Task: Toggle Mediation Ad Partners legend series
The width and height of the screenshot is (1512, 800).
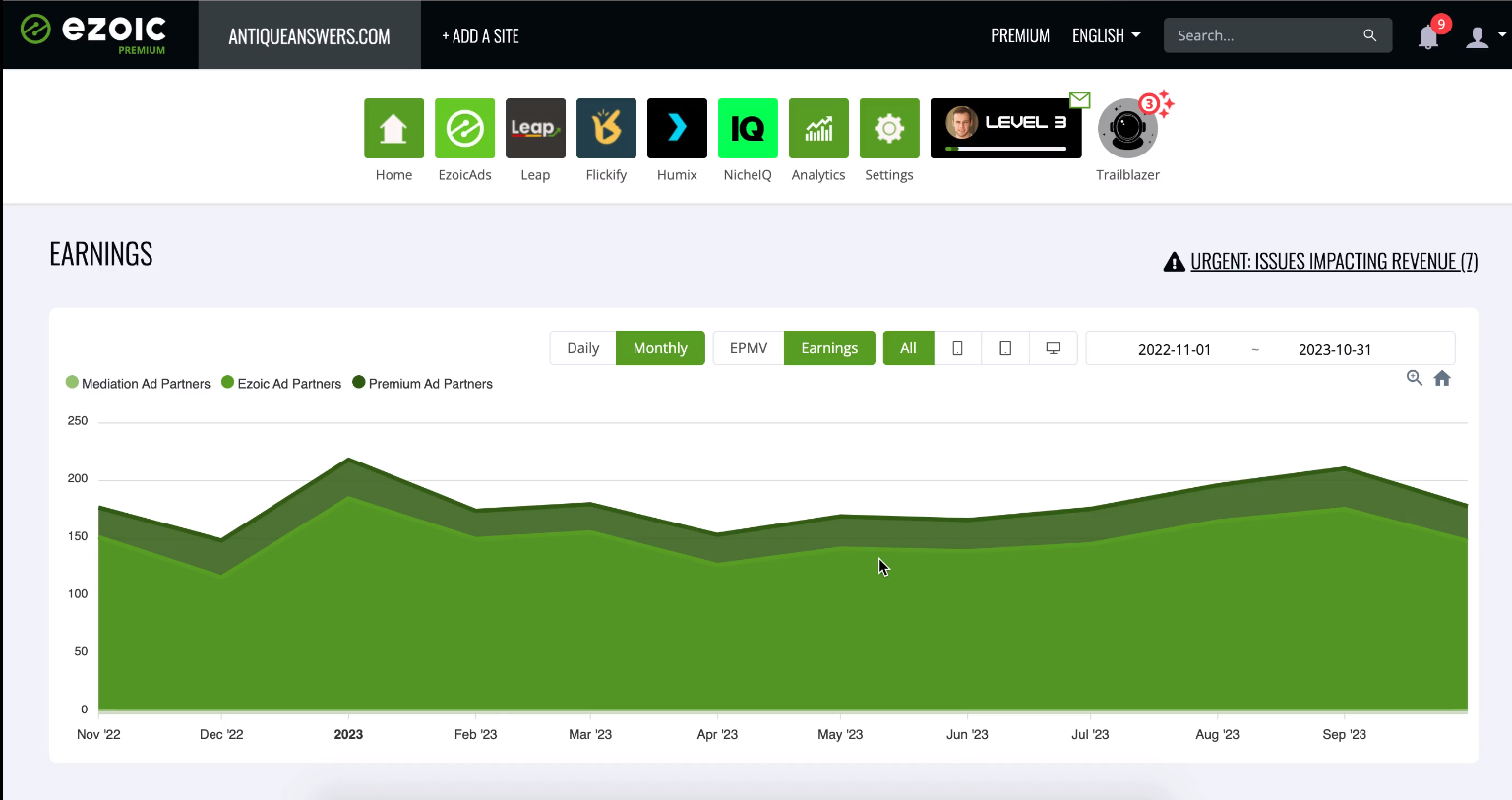Action: pos(138,384)
